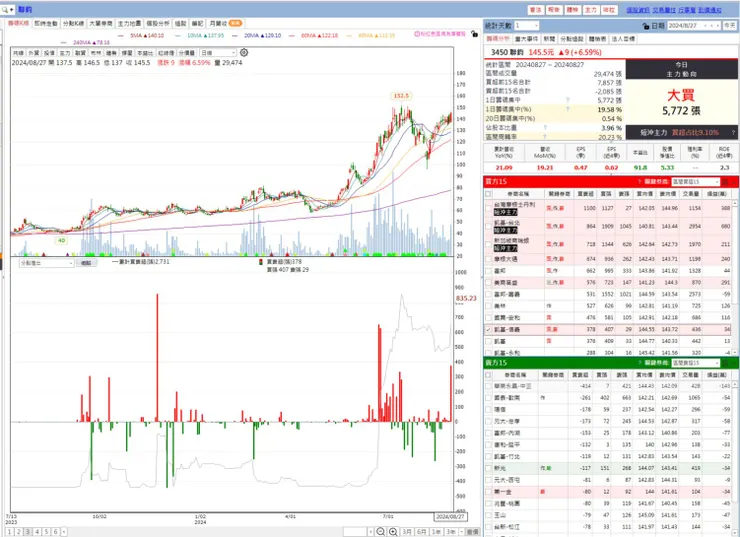Image resolution: width=740 pixels, height=537 pixels.
Task: Click help icon in 賣方15 header
Action: (x=639, y=363)
